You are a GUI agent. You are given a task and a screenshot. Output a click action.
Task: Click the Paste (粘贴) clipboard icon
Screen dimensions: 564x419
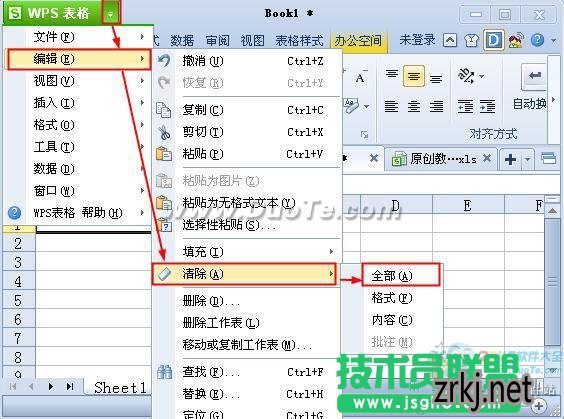point(164,154)
